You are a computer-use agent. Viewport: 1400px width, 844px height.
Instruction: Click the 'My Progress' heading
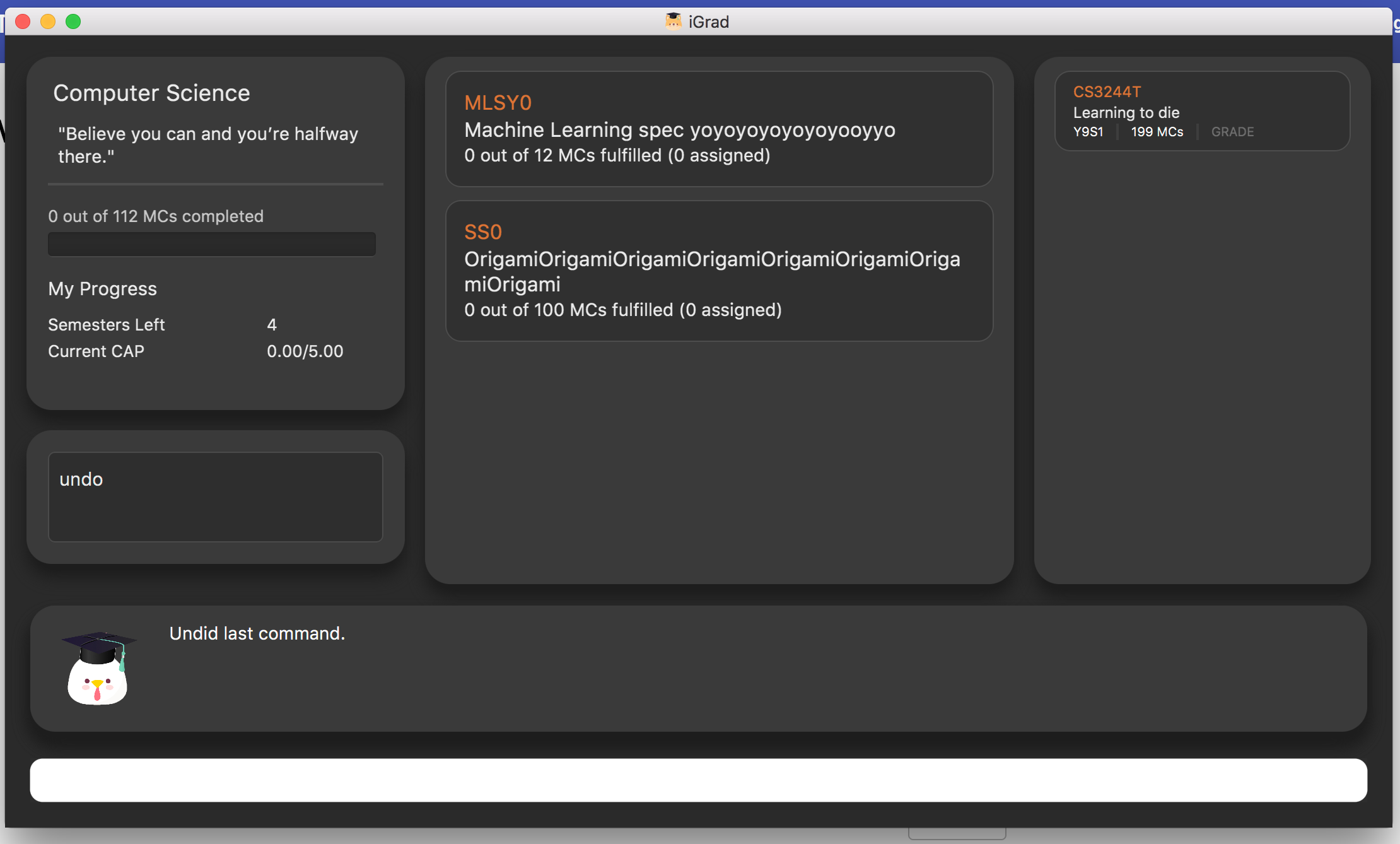102,289
